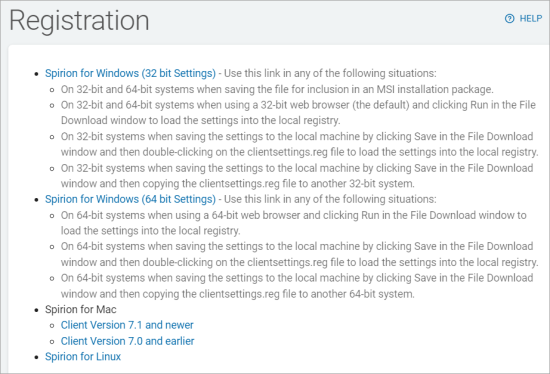550x374 pixels.
Task: Open the Spirion for Linux link
Action: click(x=83, y=357)
